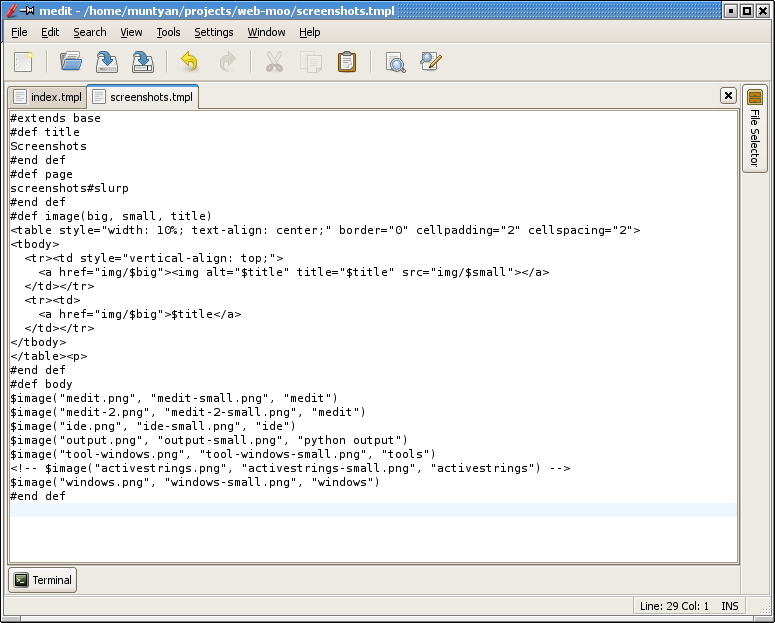The width and height of the screenshot is (775, 623).
Task: Close the current document tab
Action: pyautogui.click(x=728, y=96)
